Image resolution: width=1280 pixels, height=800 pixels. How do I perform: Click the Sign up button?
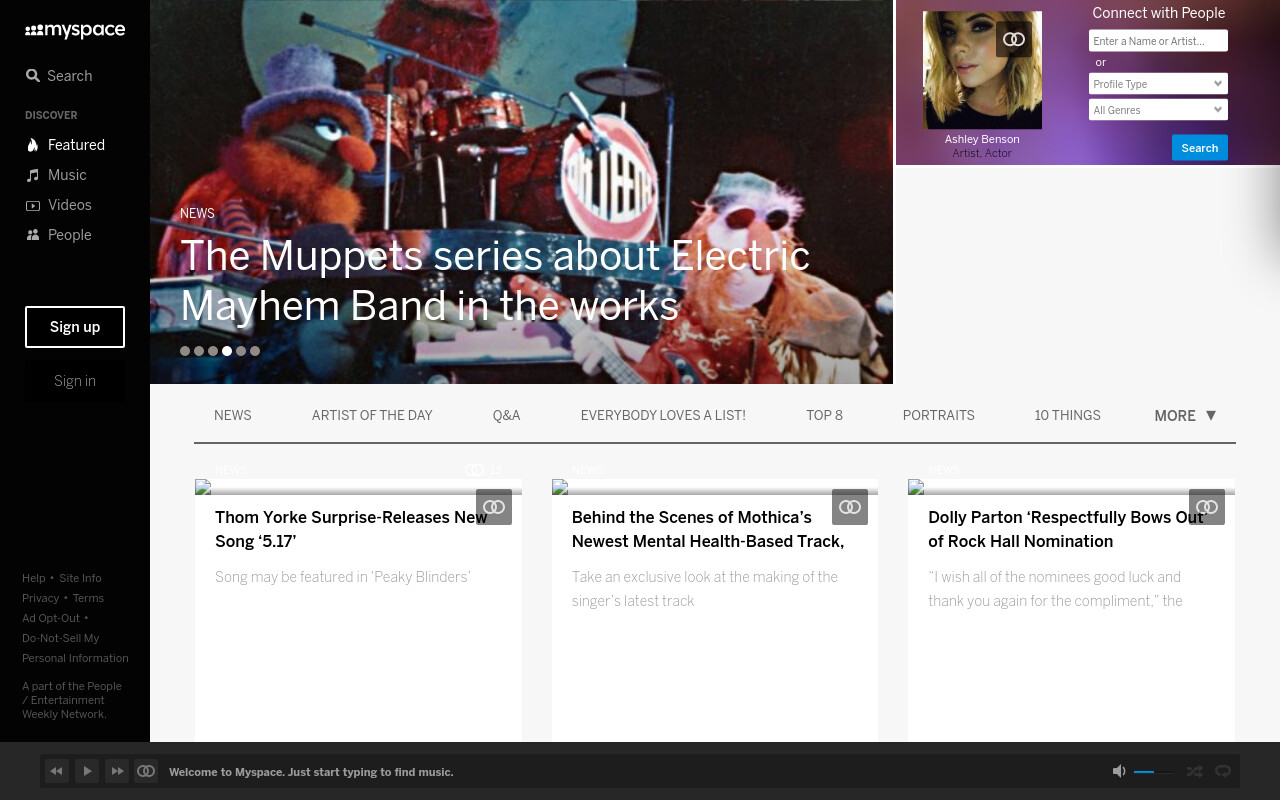tap(75, 327)
